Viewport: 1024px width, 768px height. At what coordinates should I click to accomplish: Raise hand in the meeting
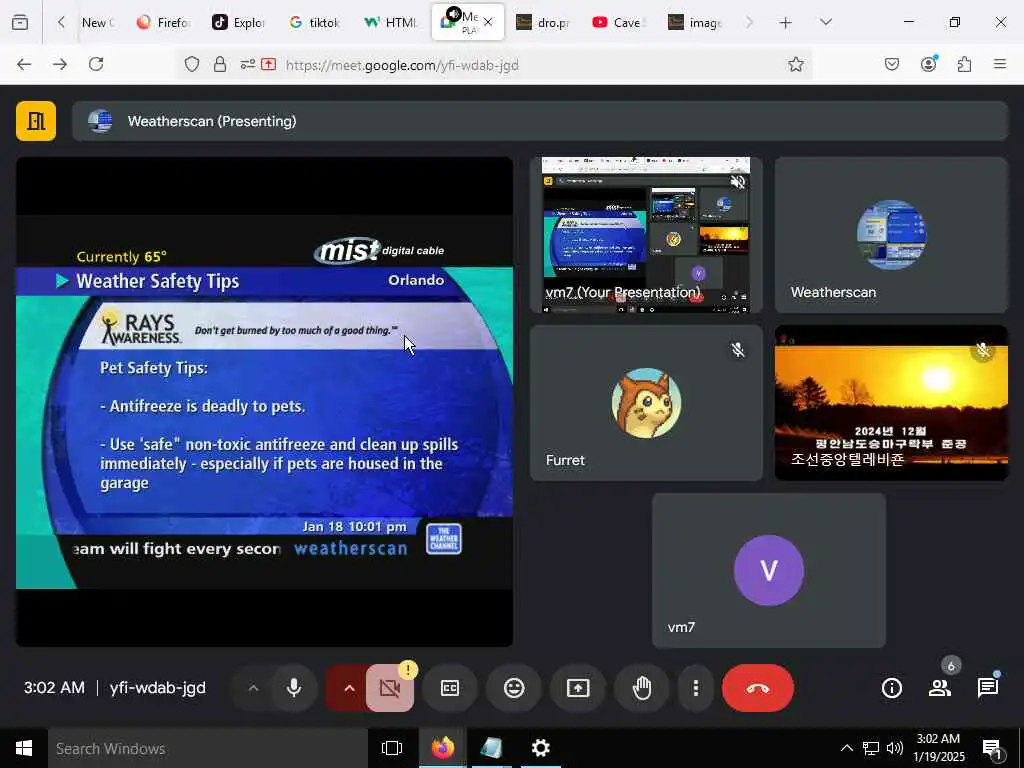(642, 688)
